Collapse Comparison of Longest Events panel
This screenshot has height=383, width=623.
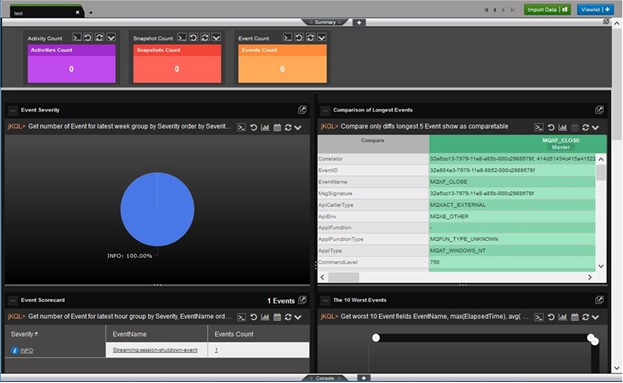click(325, 110)
